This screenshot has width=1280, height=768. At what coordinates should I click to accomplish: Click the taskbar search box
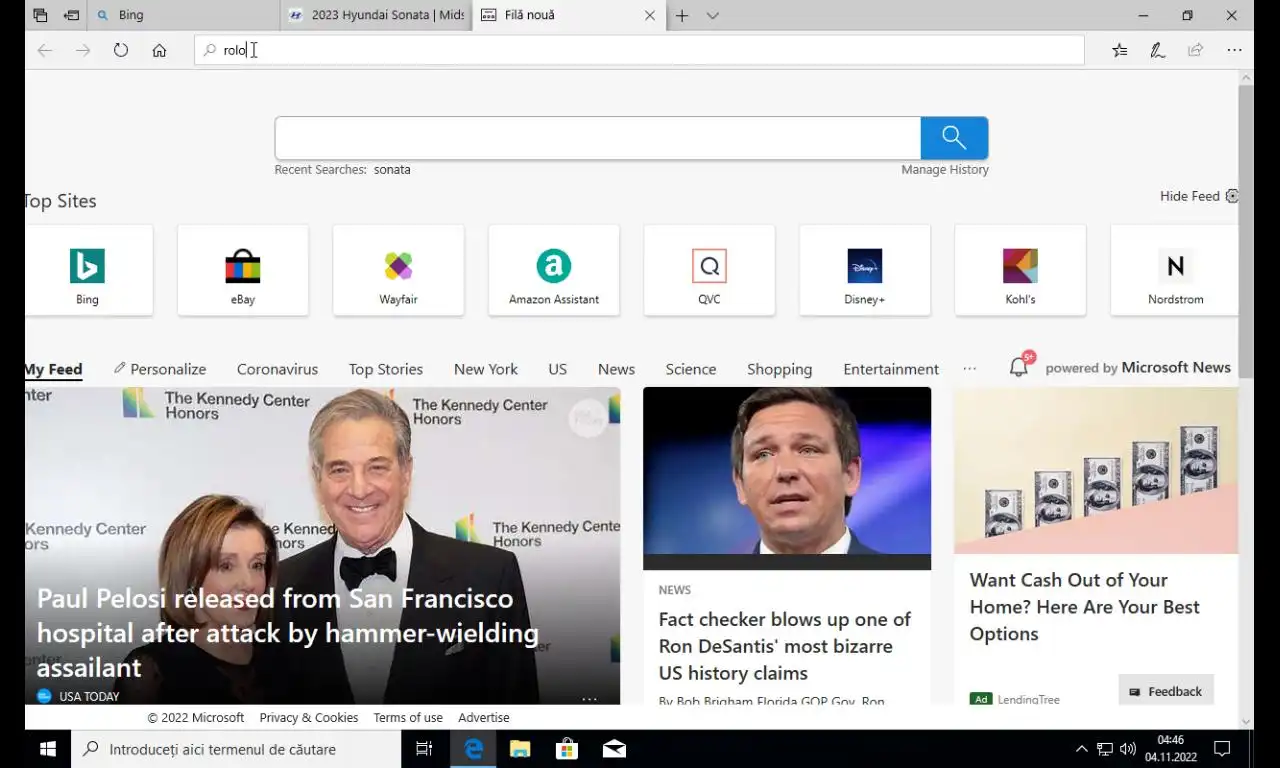pos(236,749)
